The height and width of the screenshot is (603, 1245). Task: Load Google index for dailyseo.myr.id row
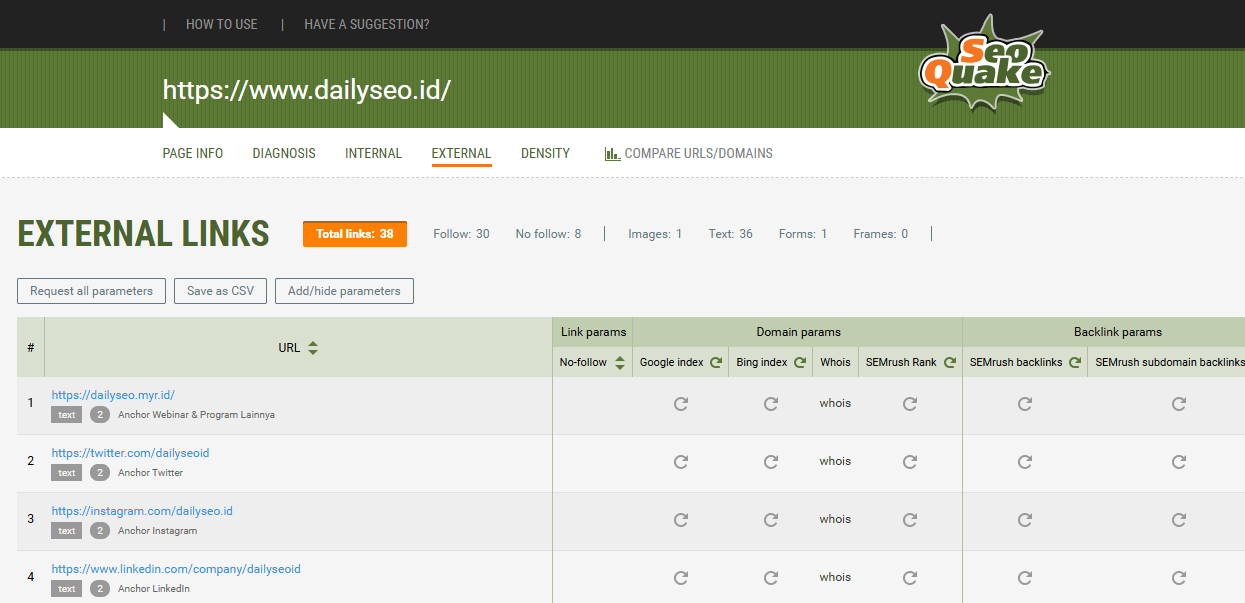[681, 404]
